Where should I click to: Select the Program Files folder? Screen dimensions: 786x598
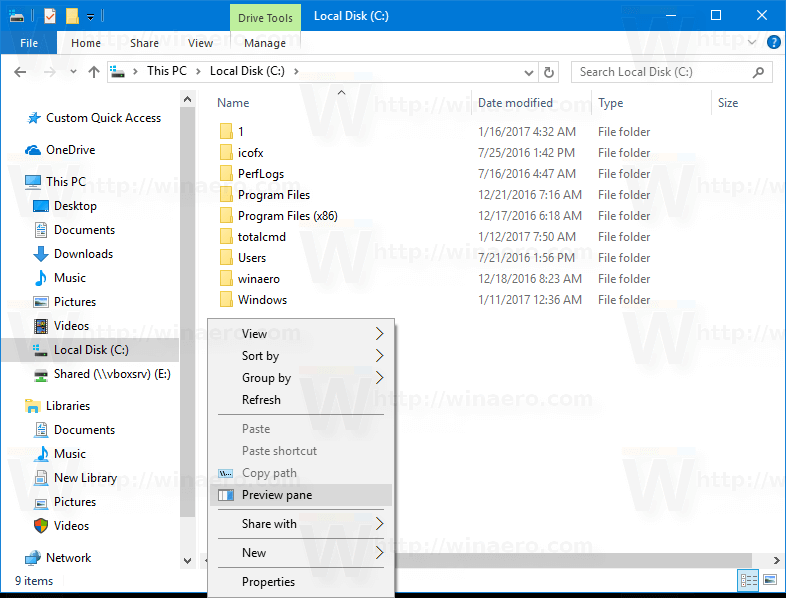point(265,194)
